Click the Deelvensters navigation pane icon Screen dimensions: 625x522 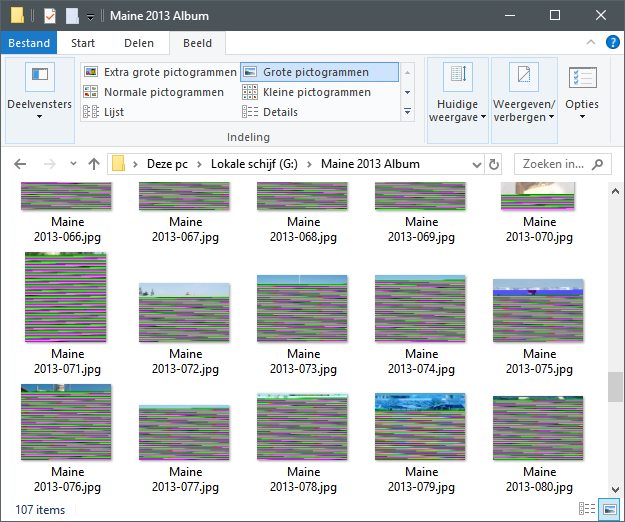click(40, 76)
